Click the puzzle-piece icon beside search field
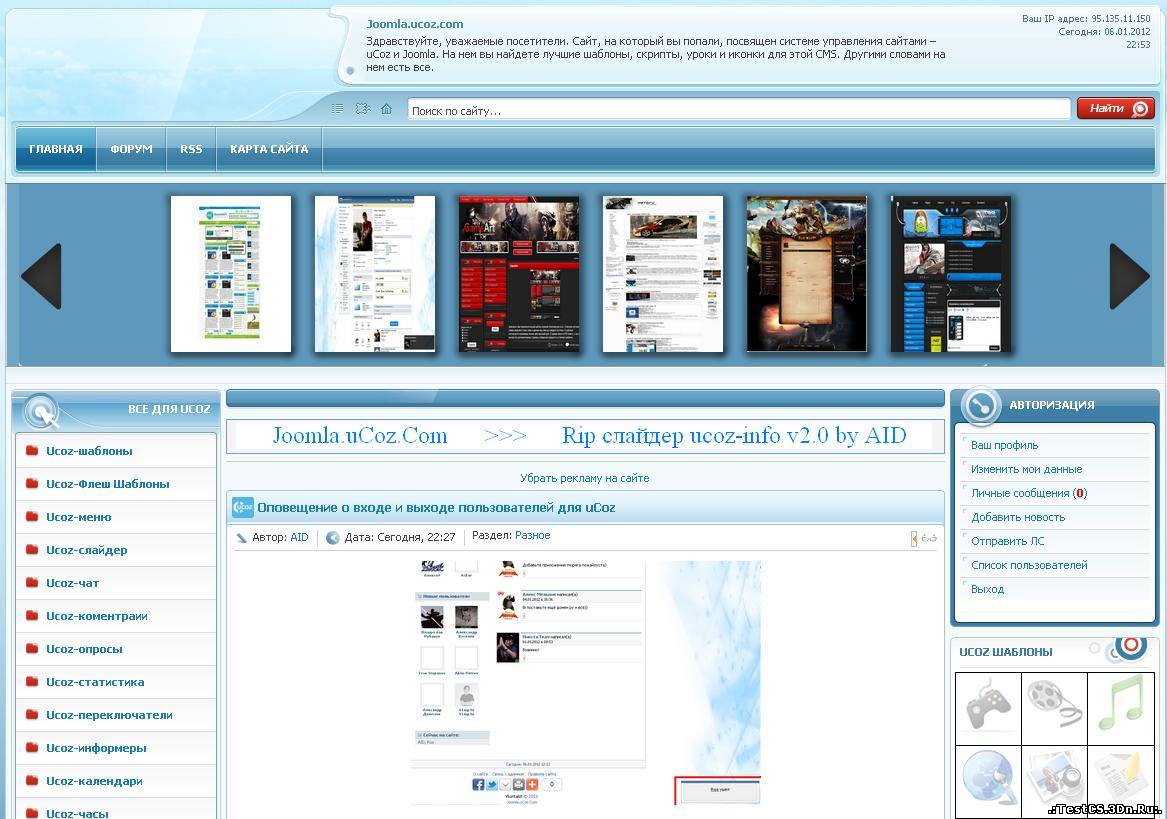1167x819 pixels. coord(362,109)
